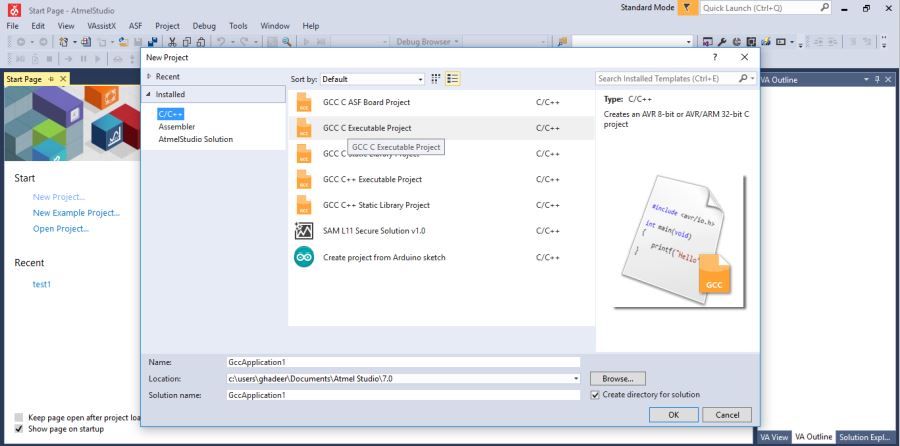Expand the Recent templates node
900x446 pixels.
[149, 76]
